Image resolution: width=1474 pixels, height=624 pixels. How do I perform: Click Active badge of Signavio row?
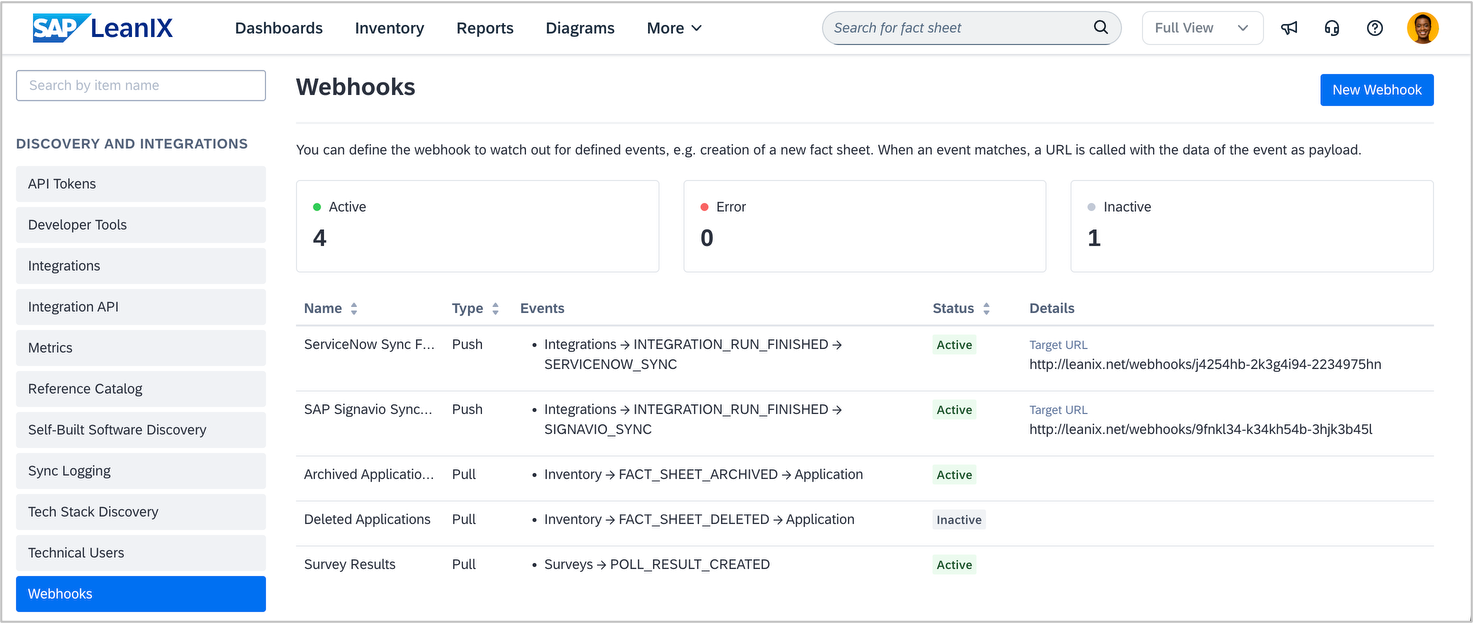954,410
